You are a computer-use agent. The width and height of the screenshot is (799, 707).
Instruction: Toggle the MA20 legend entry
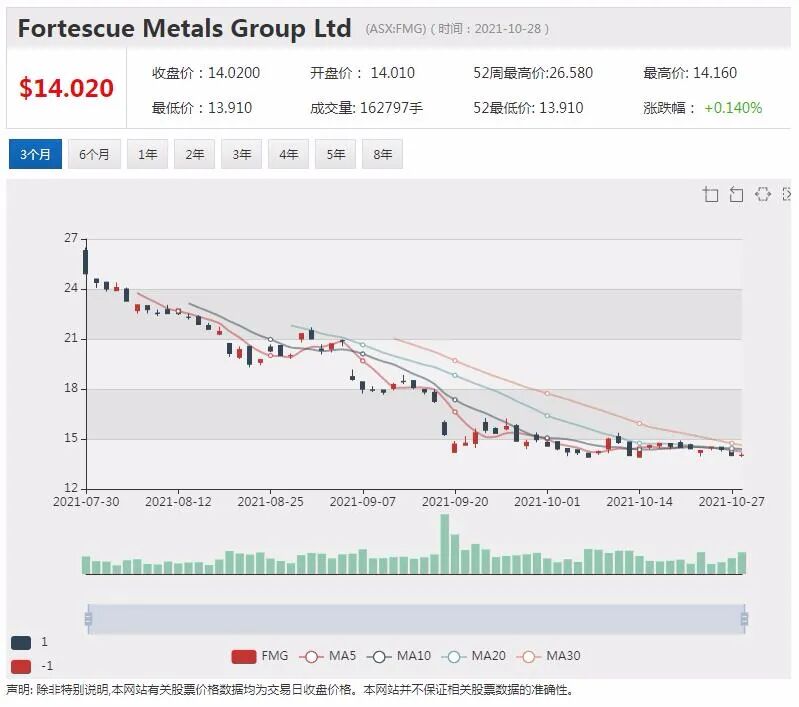tap(474, 656)
